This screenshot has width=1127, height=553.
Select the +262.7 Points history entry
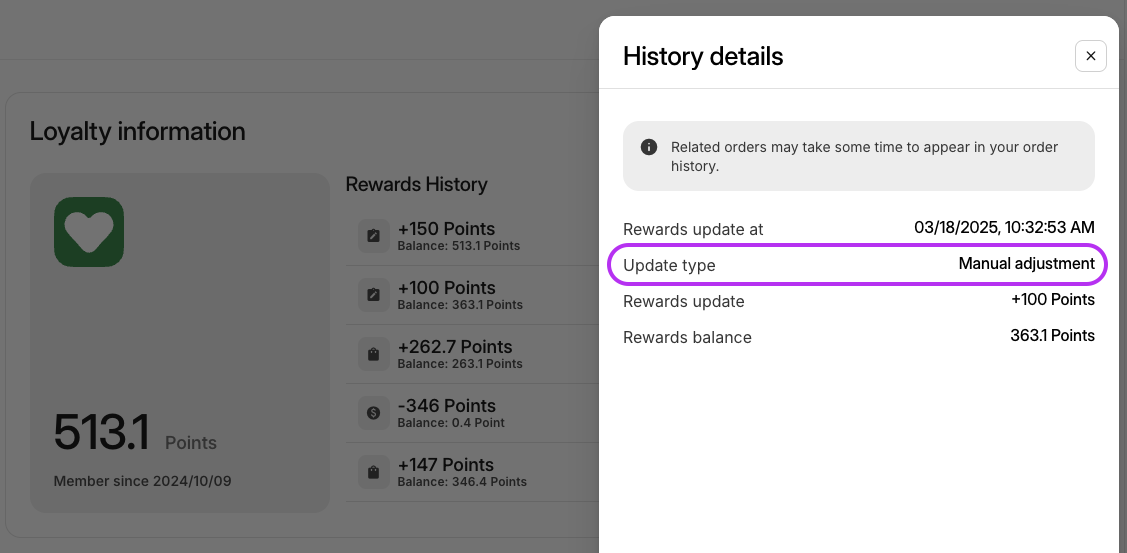(473, 354)
